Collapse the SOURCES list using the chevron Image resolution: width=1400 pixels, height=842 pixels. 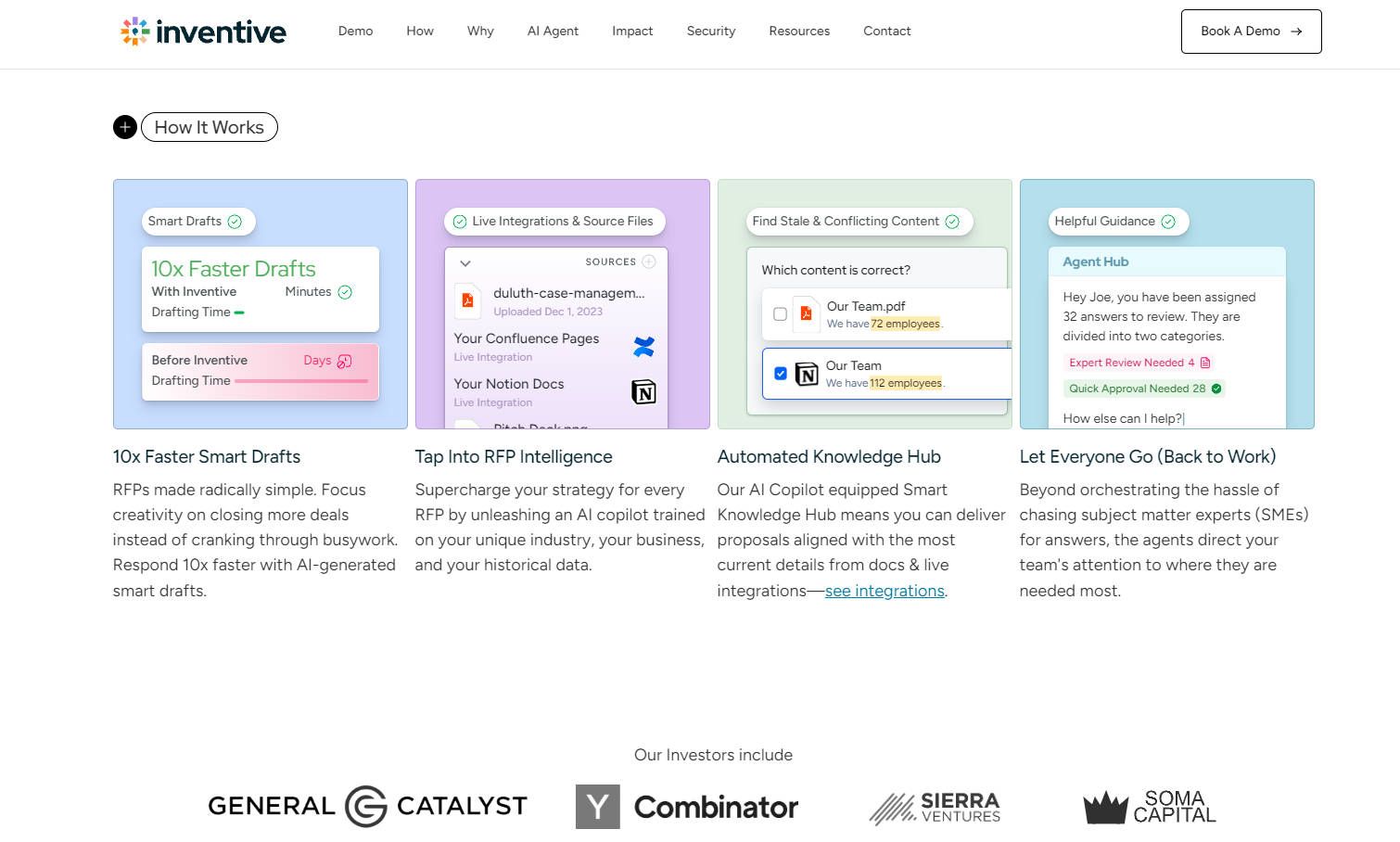coord(465,262)
